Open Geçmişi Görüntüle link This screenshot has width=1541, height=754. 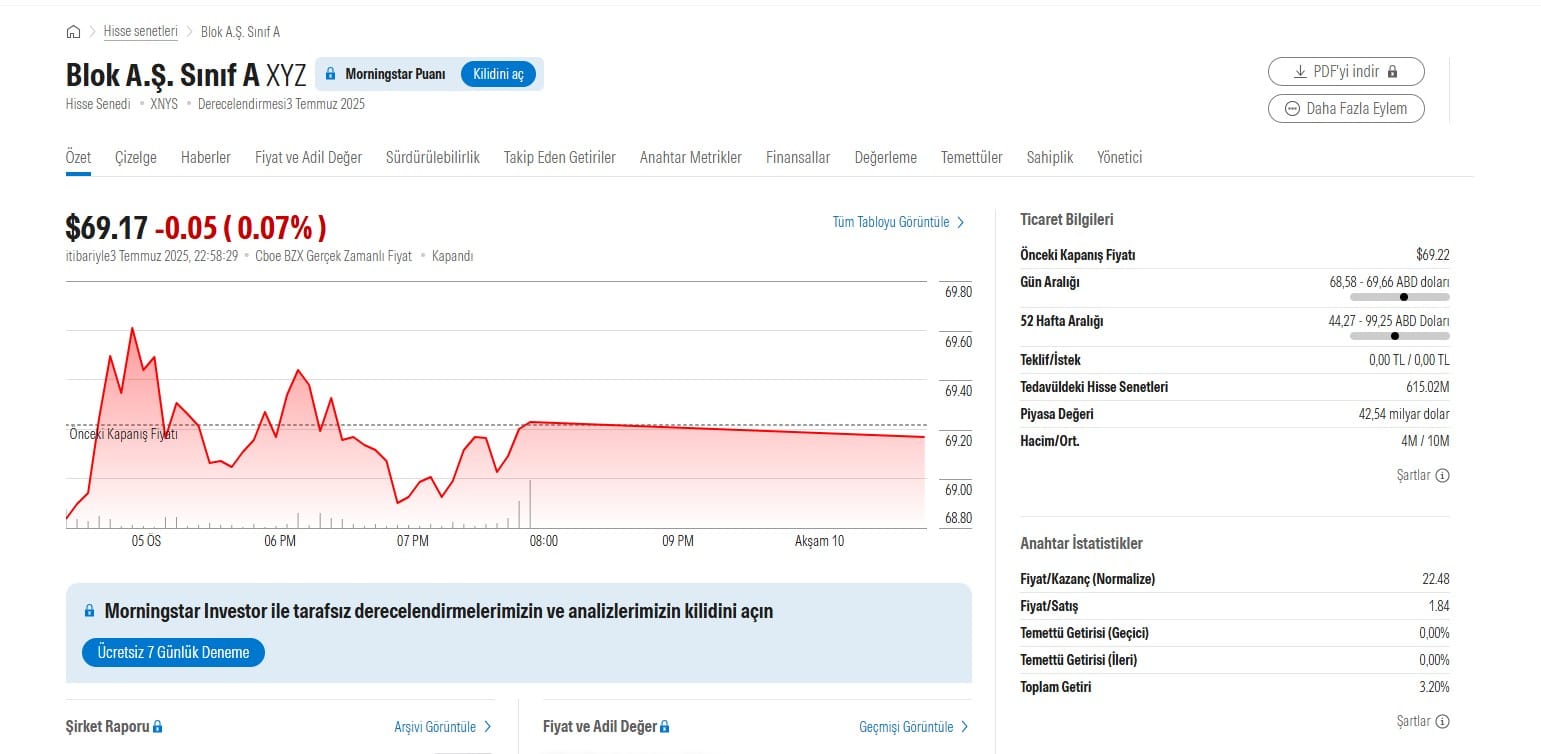[x=906, y=727]
